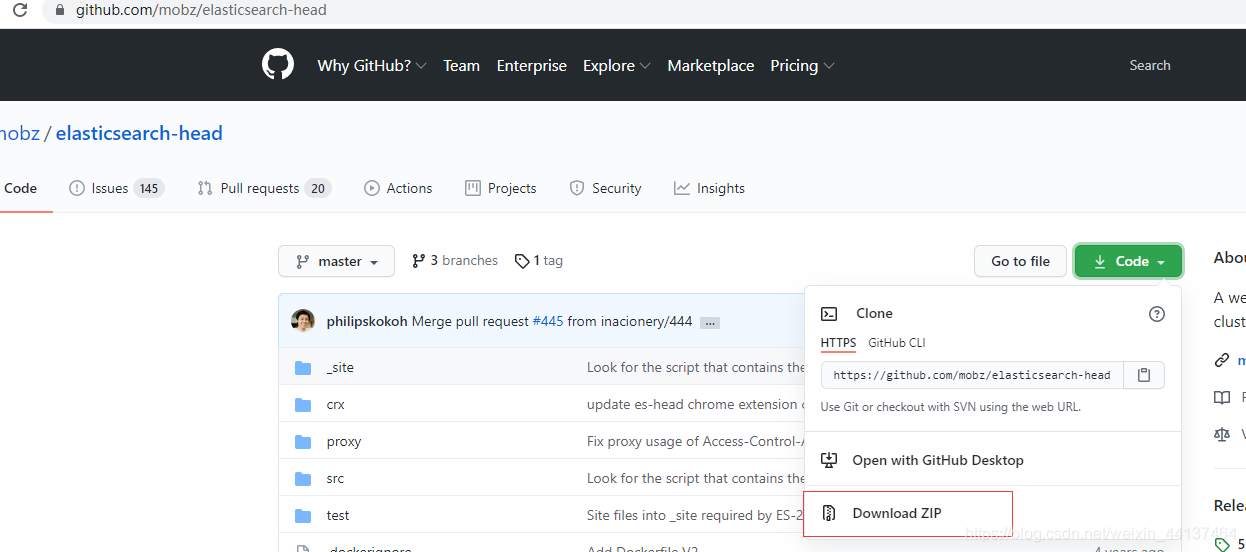This screenshot has height=552, width=1246.
Task: Open the Marketplace nav link
Action: coord(711,65)
